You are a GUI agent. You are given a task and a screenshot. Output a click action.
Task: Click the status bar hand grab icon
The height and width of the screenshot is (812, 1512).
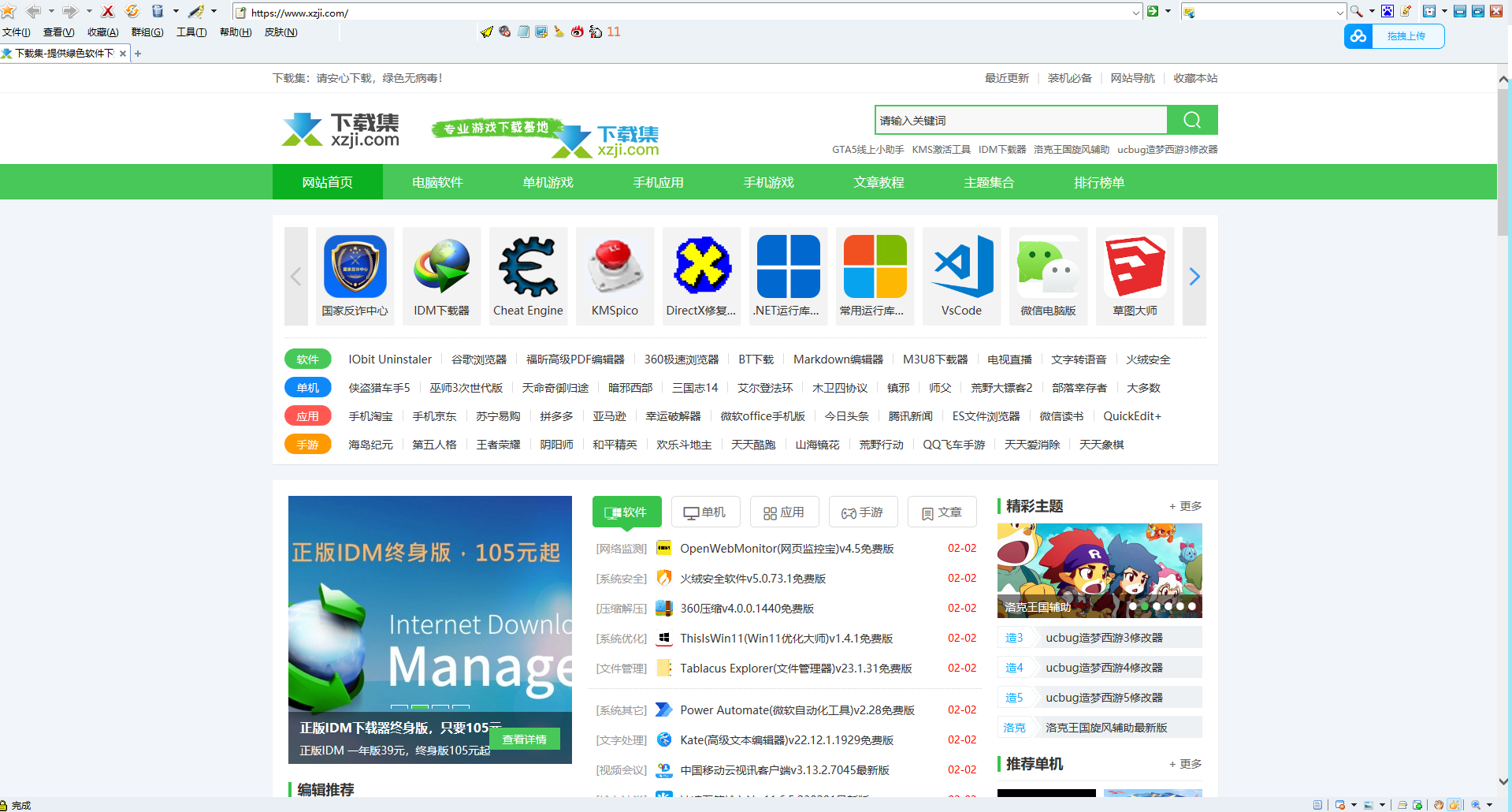pos(1439,805)
